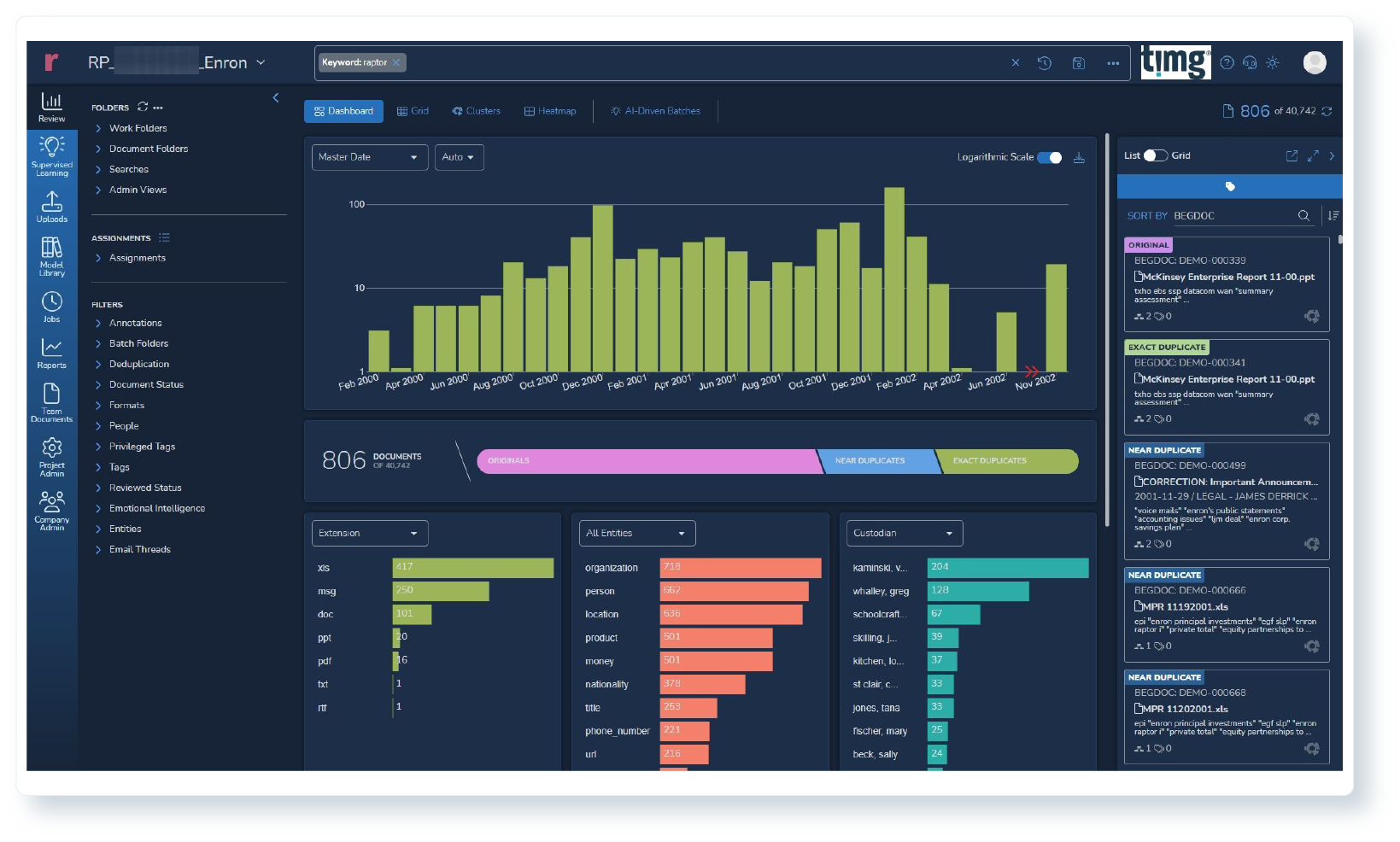Open the Clusters view
This screenshot has height=842, width=1400.
click(x=476, y=111)
